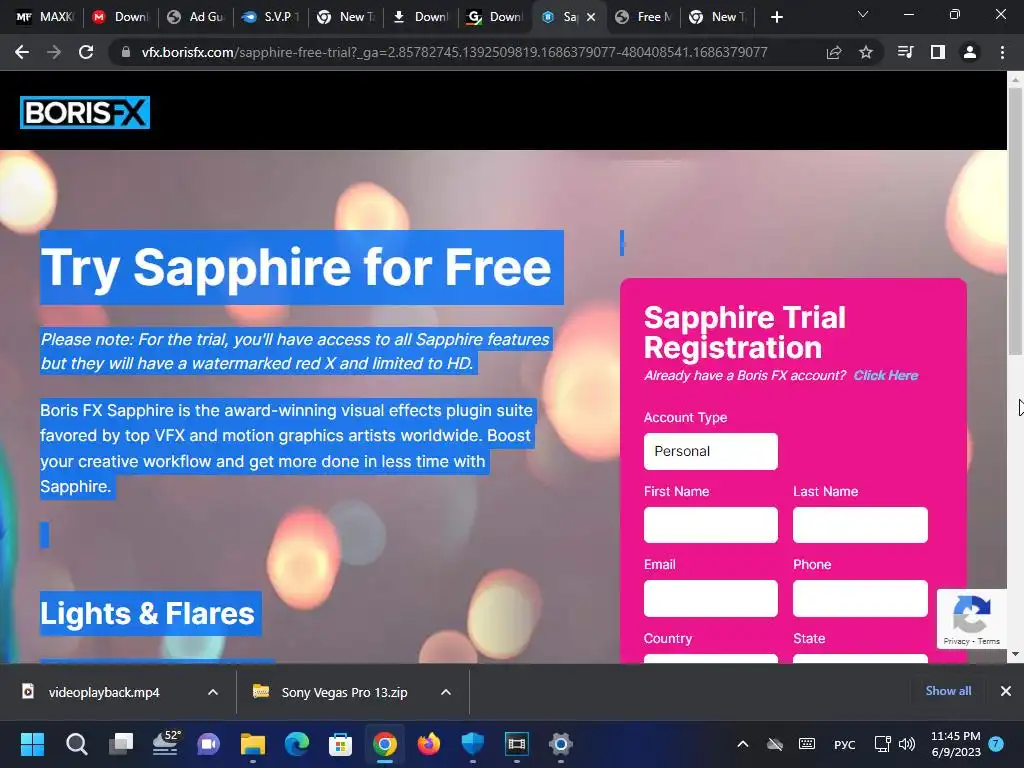The width and height of the screenshot is (1024, 768).
Task: Click the scrollbar down arrow
Action: tap(1015, 654)
